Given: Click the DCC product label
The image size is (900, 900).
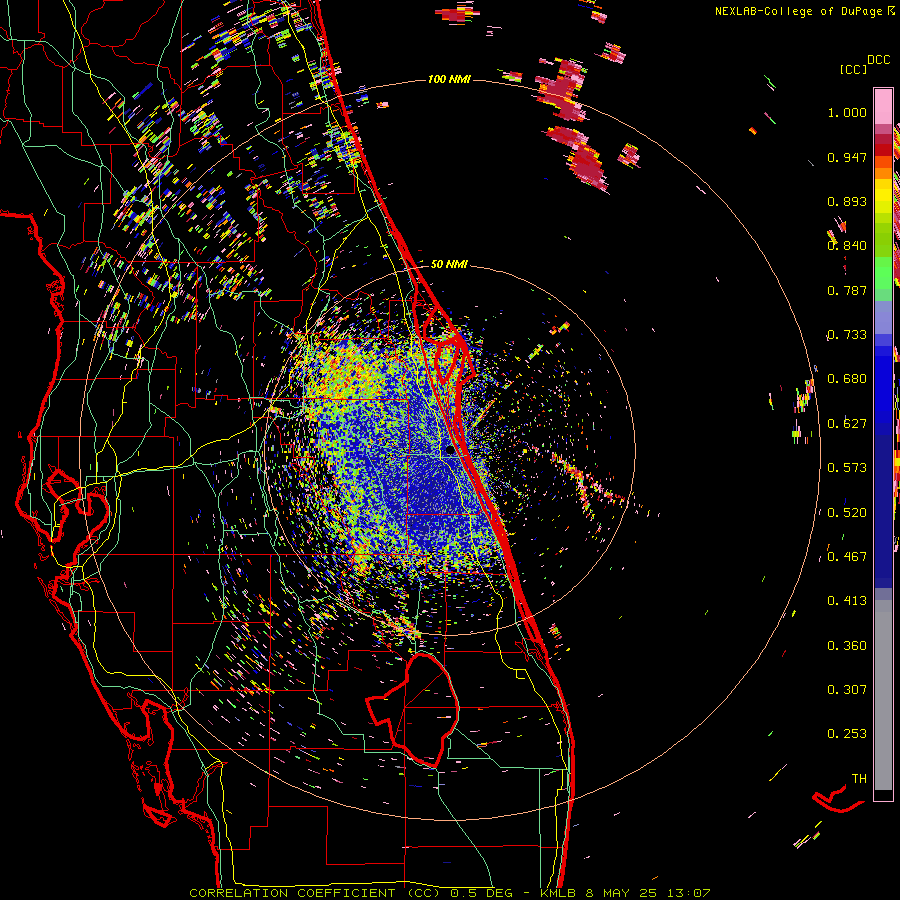Looking at the screenshot, I should pyautogui.click(x=879, y=60).
